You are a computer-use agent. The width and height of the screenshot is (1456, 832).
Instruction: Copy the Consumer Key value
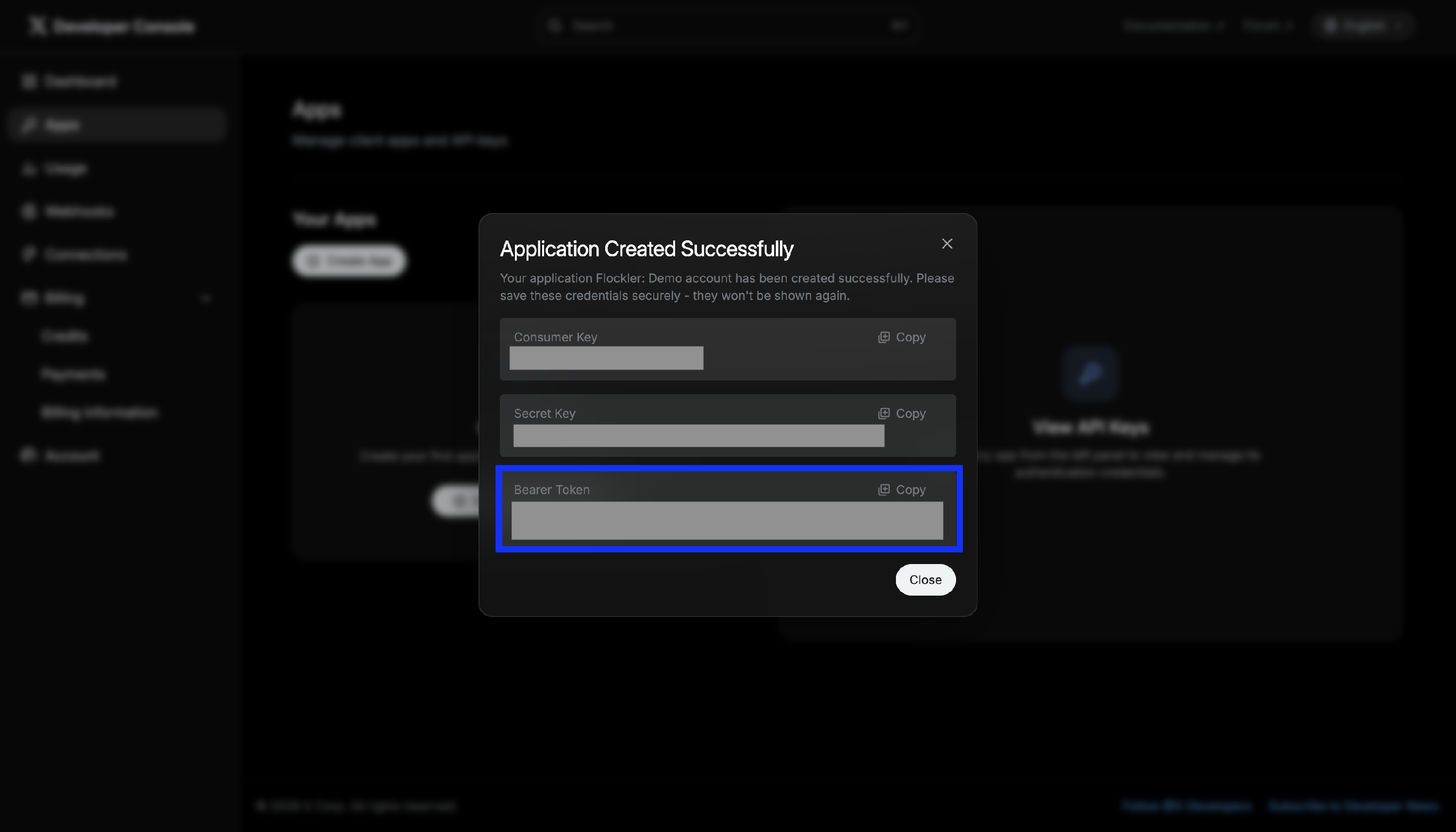coord(902,337)
